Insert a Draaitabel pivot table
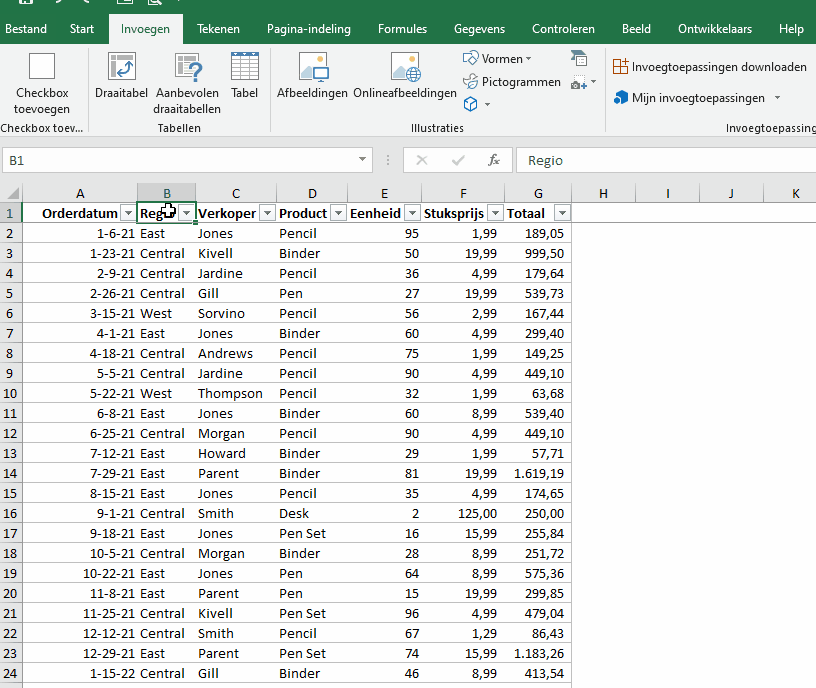The image size is (816, 688). [121, 76]
